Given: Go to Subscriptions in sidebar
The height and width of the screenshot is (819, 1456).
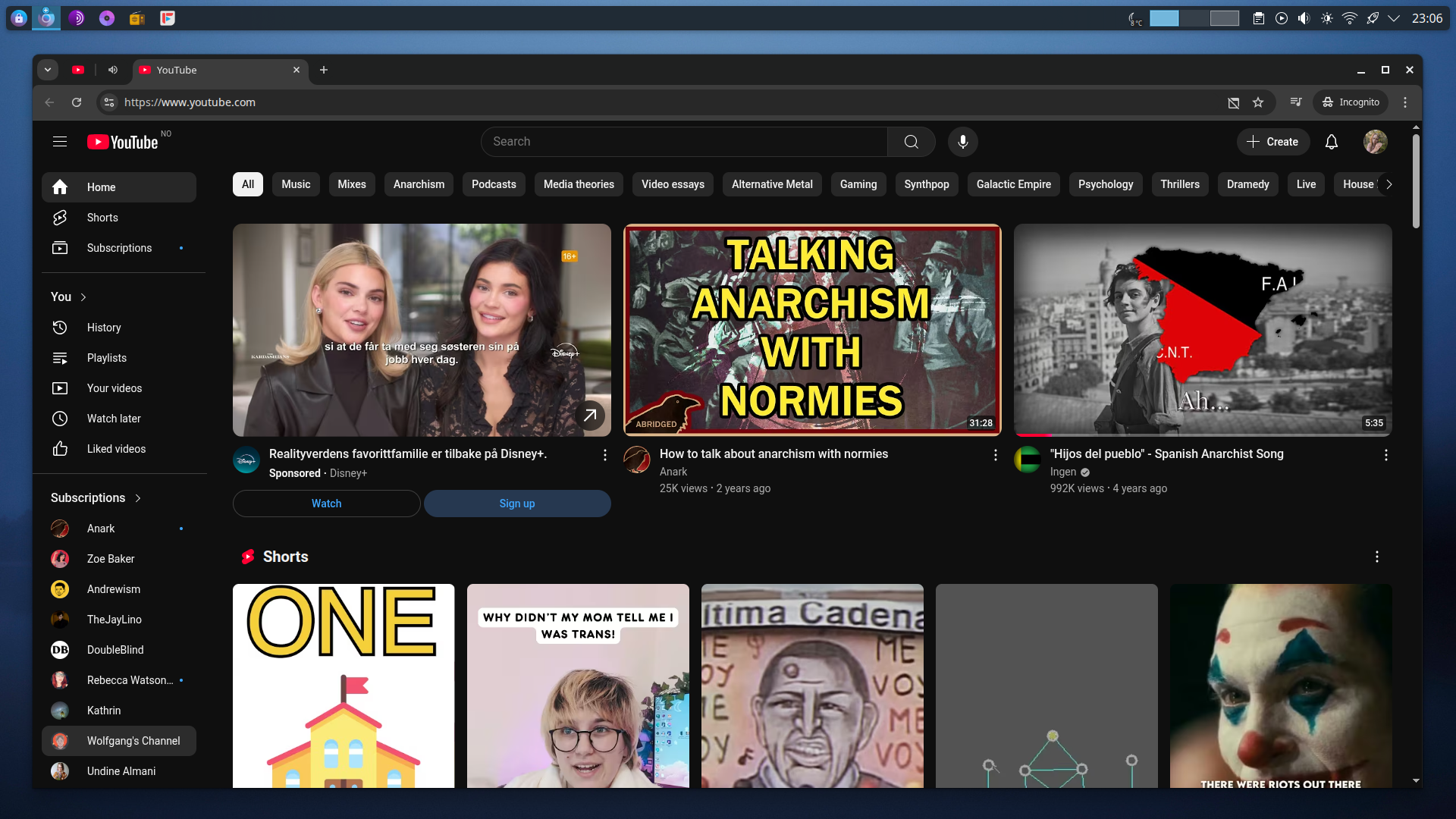Looking at the screenshot, I should (x=119, y=248).
